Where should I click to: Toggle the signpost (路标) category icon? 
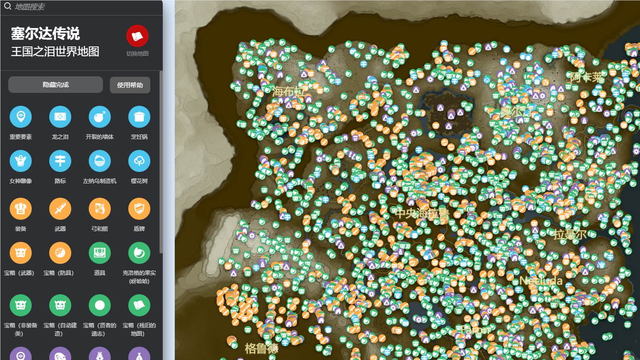pos(60,161)
